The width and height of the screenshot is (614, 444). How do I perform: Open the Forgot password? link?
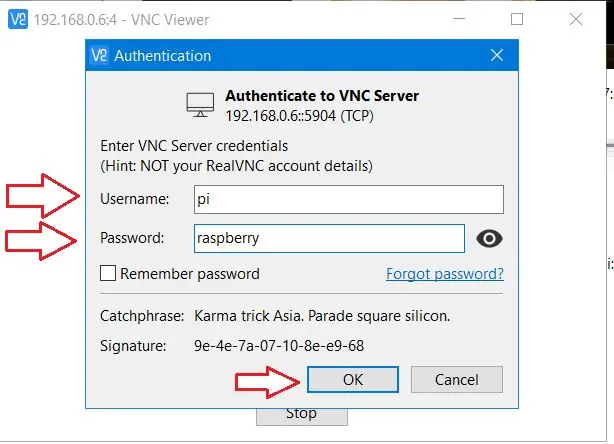(x=445, y=274)
